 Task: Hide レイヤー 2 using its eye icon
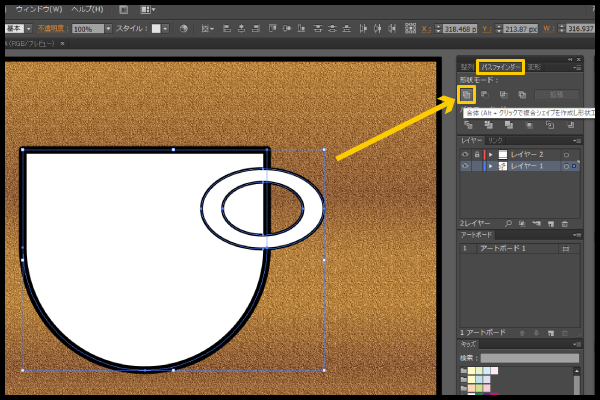coord(465,155)
